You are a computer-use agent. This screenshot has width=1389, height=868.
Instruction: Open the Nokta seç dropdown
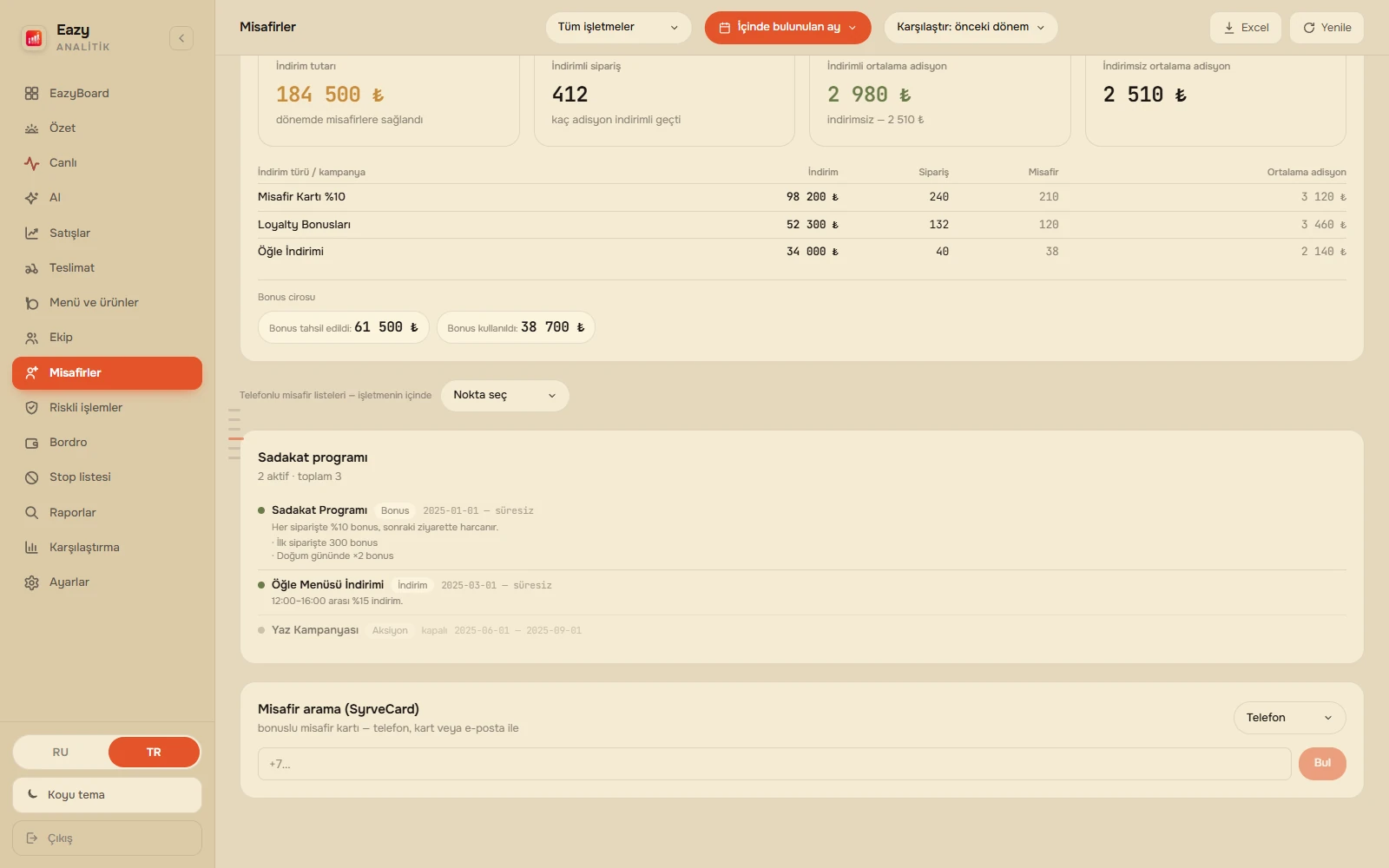(504, 396)
